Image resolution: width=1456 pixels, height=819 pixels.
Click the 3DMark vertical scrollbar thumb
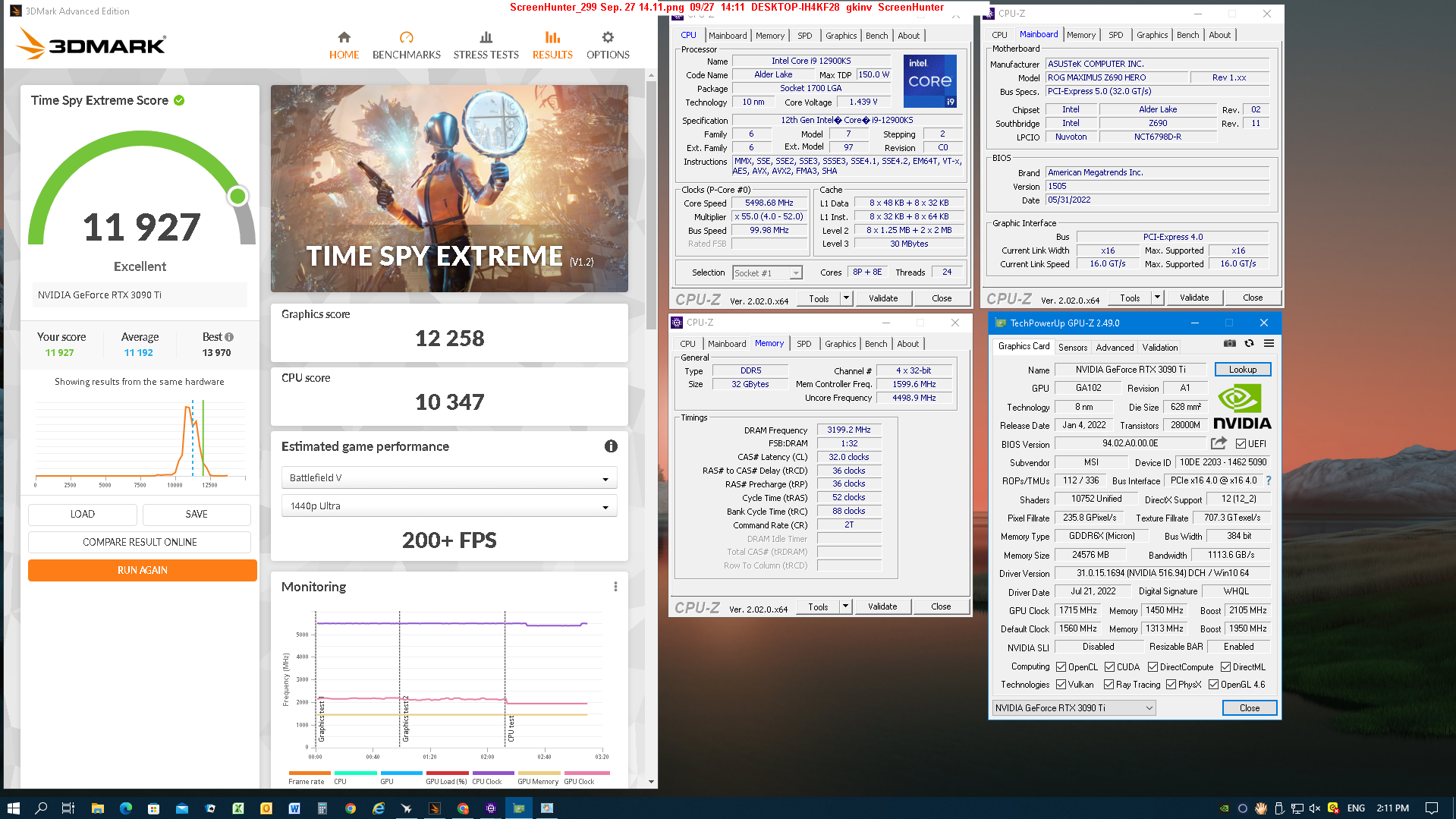coord(651,205)
